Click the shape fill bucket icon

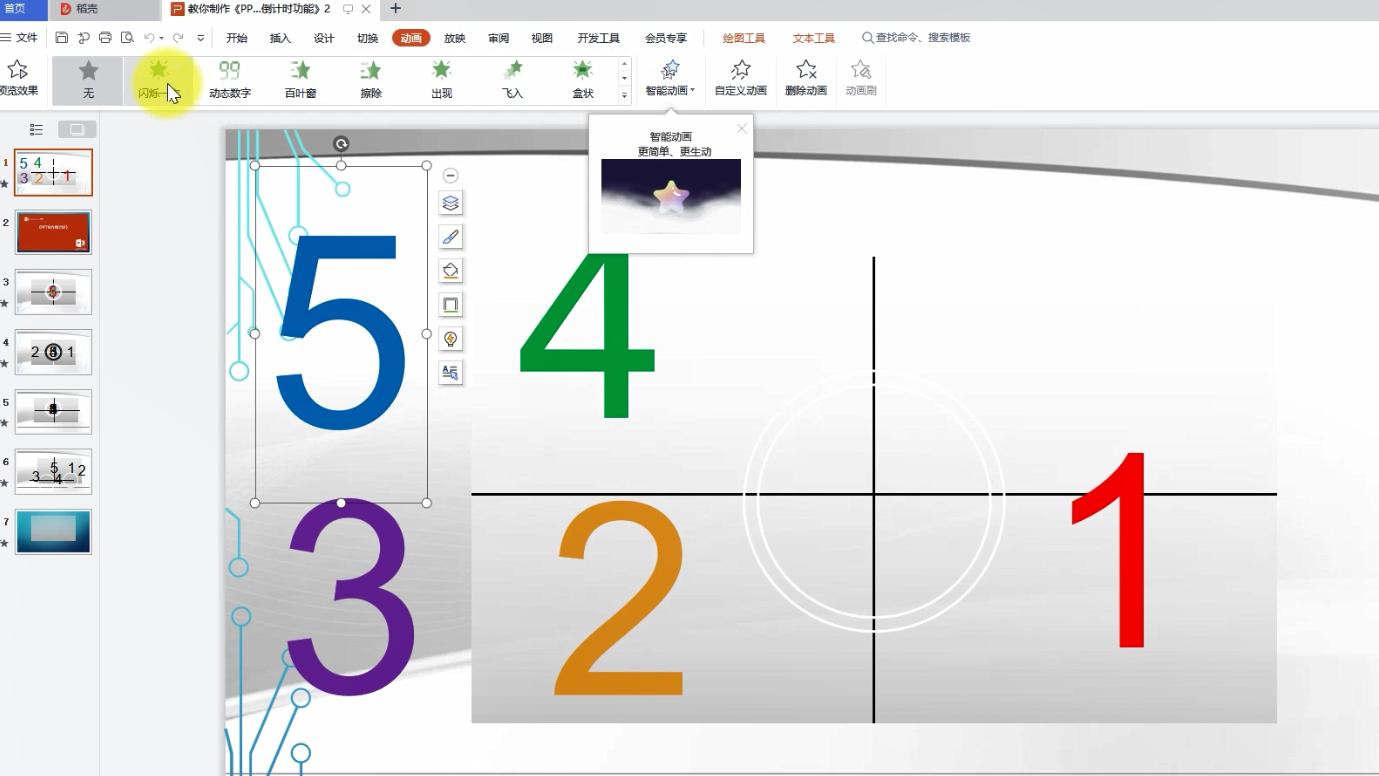[451, 271]
